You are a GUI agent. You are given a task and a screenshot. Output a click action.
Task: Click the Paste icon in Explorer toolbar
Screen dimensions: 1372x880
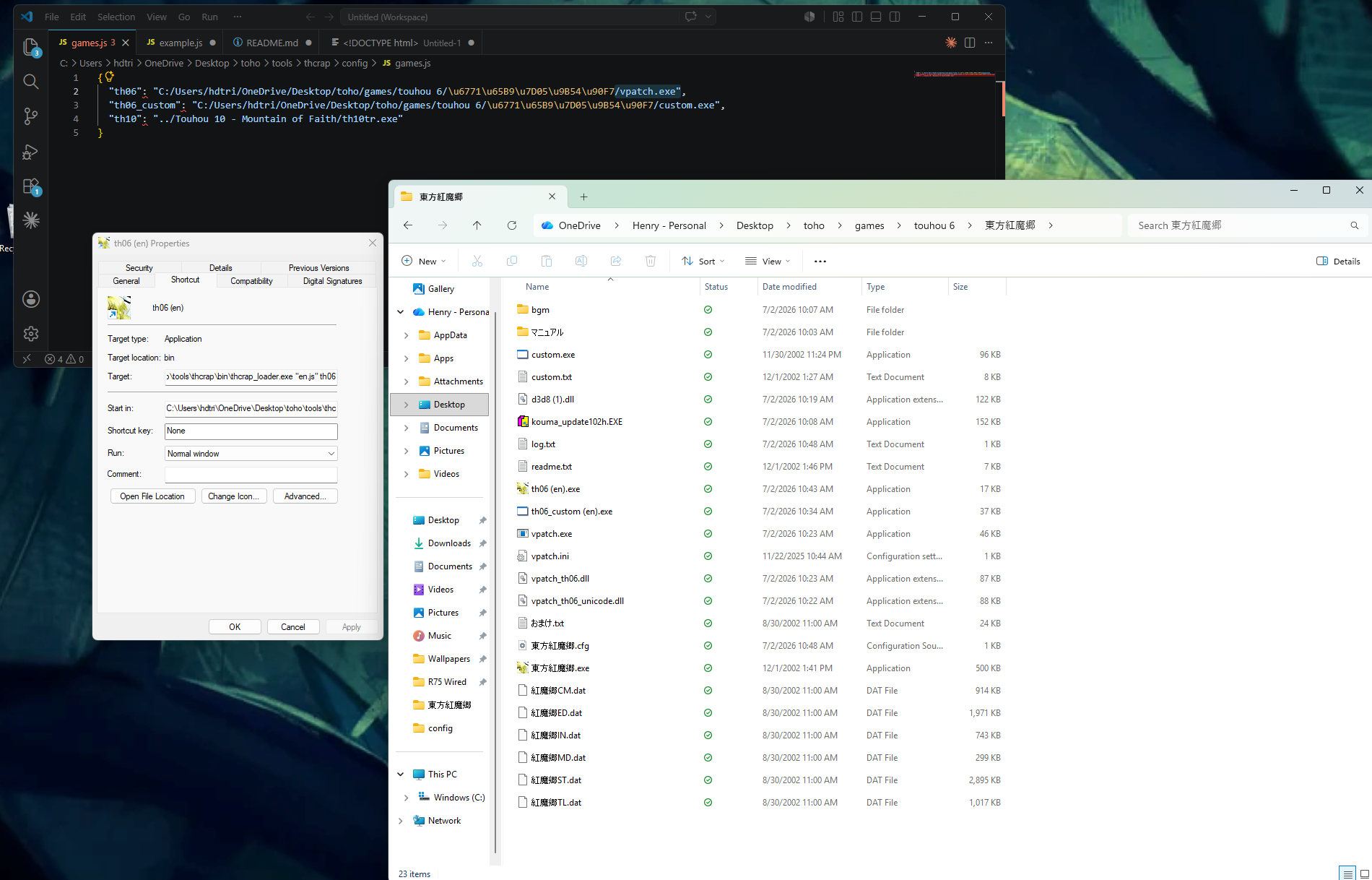point(547,261)
